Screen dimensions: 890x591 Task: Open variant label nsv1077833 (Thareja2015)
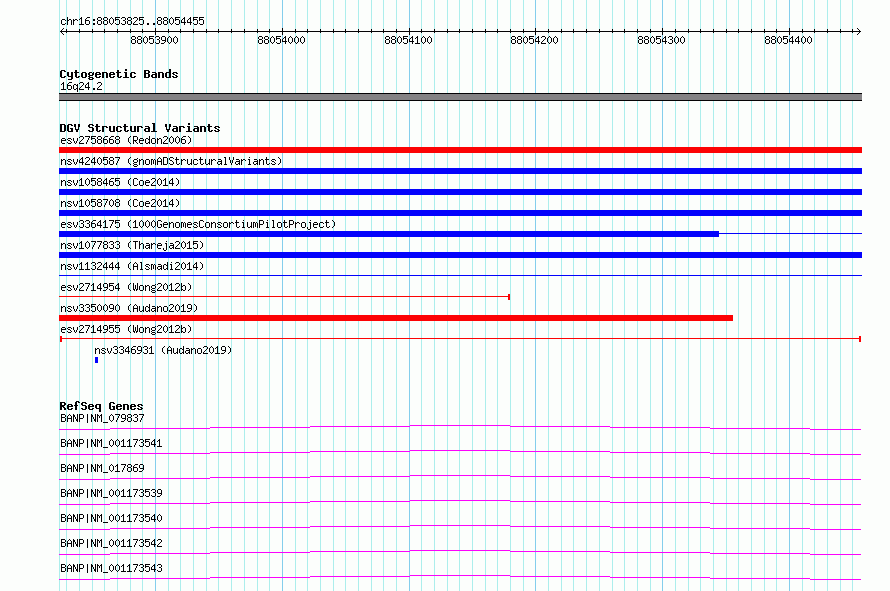[x=132, y=245]
